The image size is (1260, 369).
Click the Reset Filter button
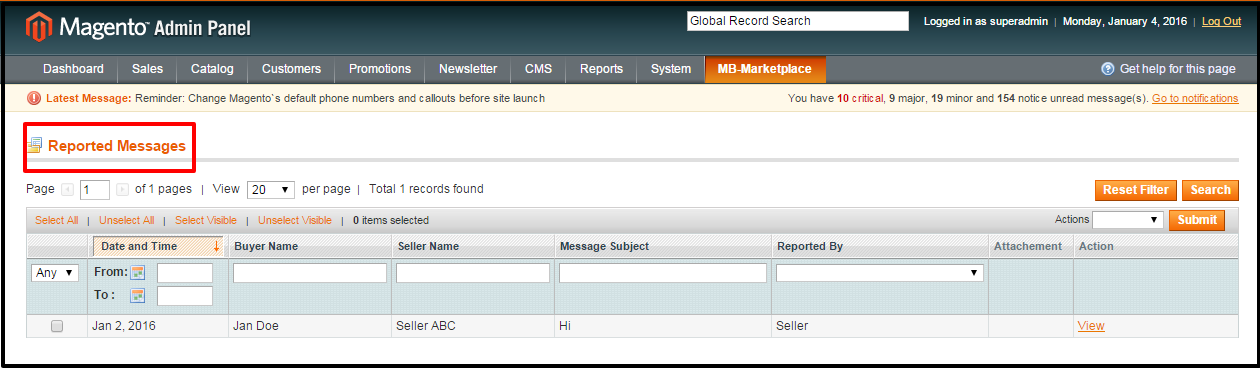(1136, 190)
